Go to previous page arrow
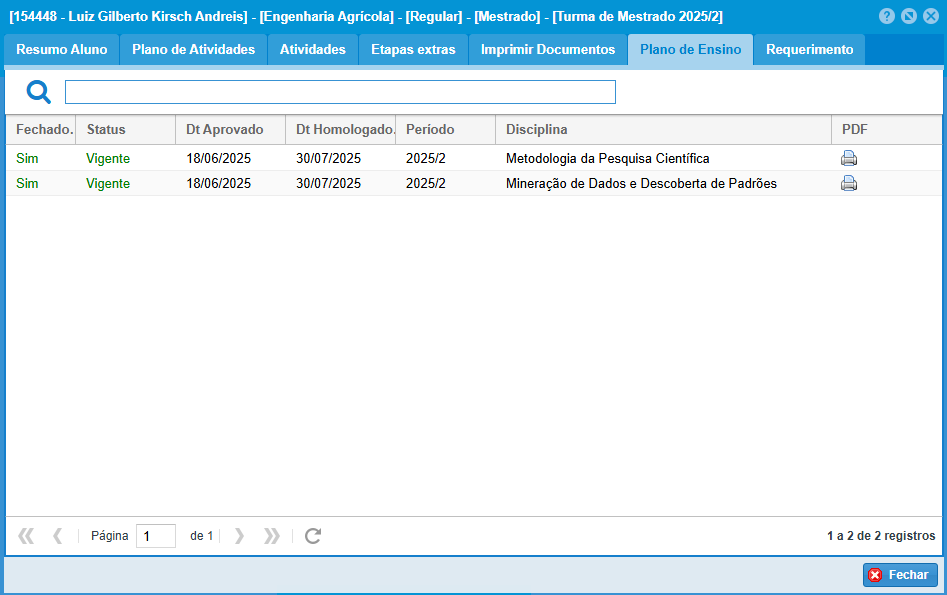 pos(57,536)
